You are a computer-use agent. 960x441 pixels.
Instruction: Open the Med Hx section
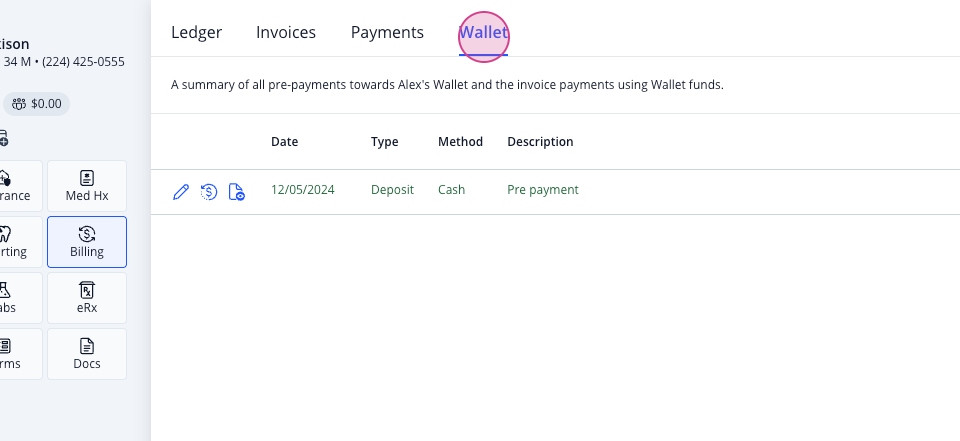point(87,186)
